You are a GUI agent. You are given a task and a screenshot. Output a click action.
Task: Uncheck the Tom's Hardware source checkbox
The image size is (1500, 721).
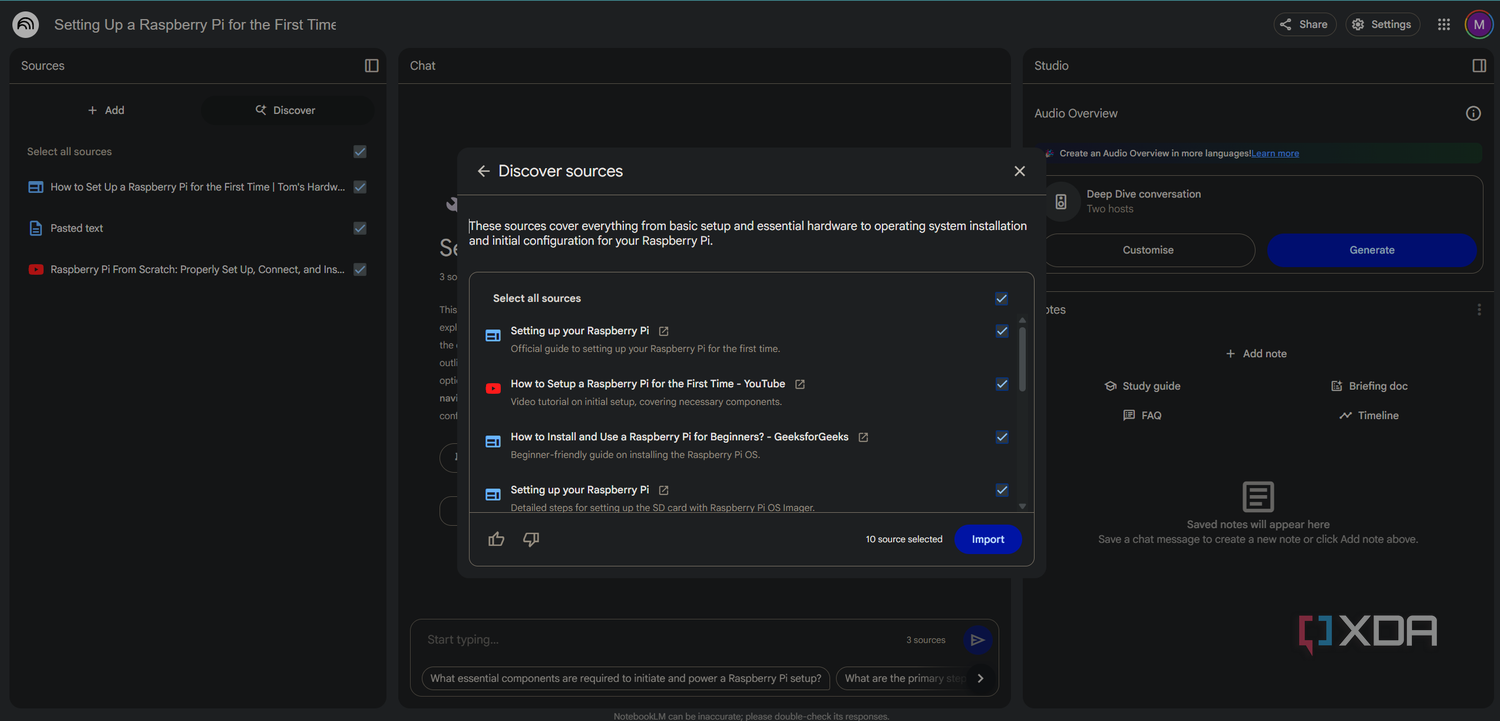[360, 187]
